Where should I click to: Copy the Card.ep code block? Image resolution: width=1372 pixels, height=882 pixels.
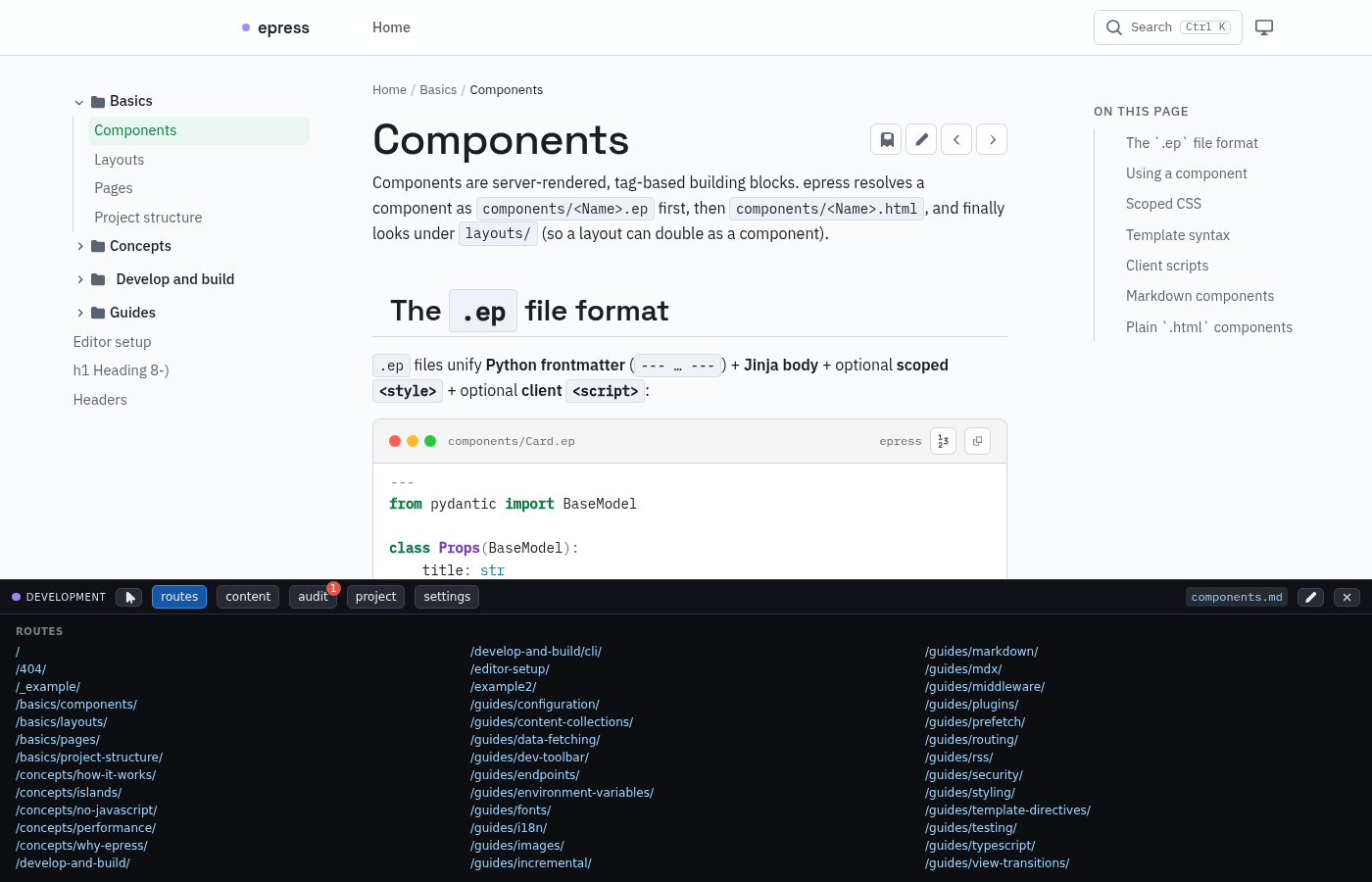tap(977, 441)
